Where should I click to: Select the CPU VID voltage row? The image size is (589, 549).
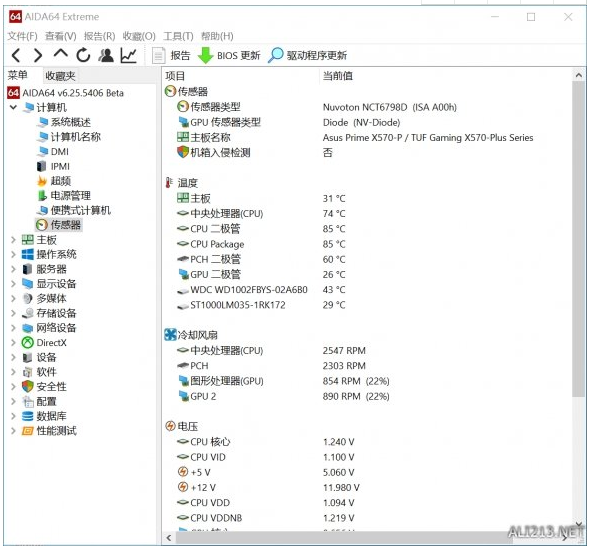(x=266, y=457)
